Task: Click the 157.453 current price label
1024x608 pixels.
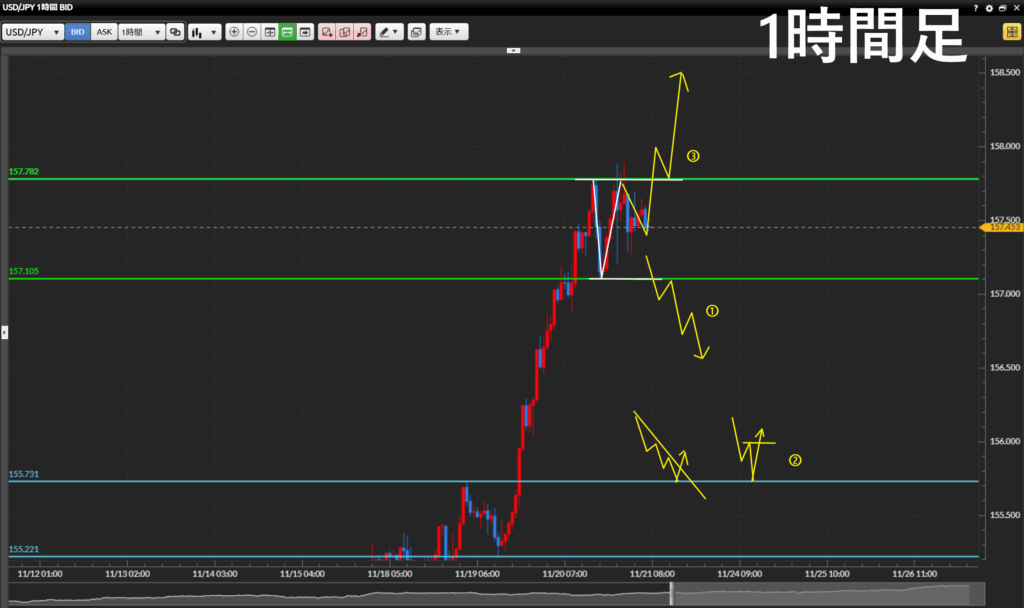Action: [1003, 228]
